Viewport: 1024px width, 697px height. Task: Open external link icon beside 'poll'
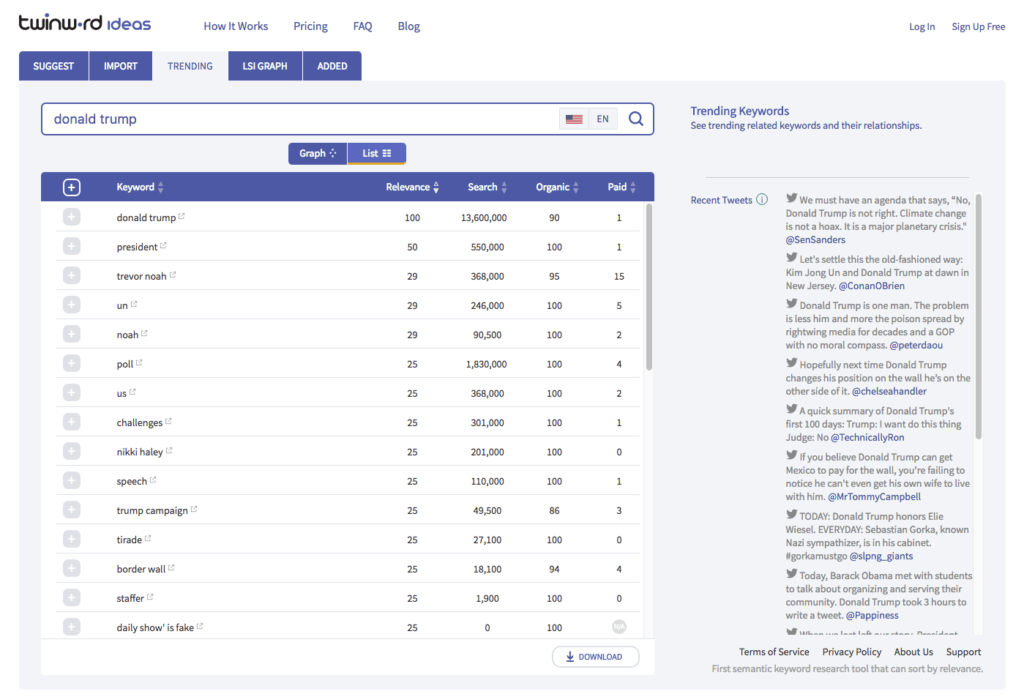(139, 362)
